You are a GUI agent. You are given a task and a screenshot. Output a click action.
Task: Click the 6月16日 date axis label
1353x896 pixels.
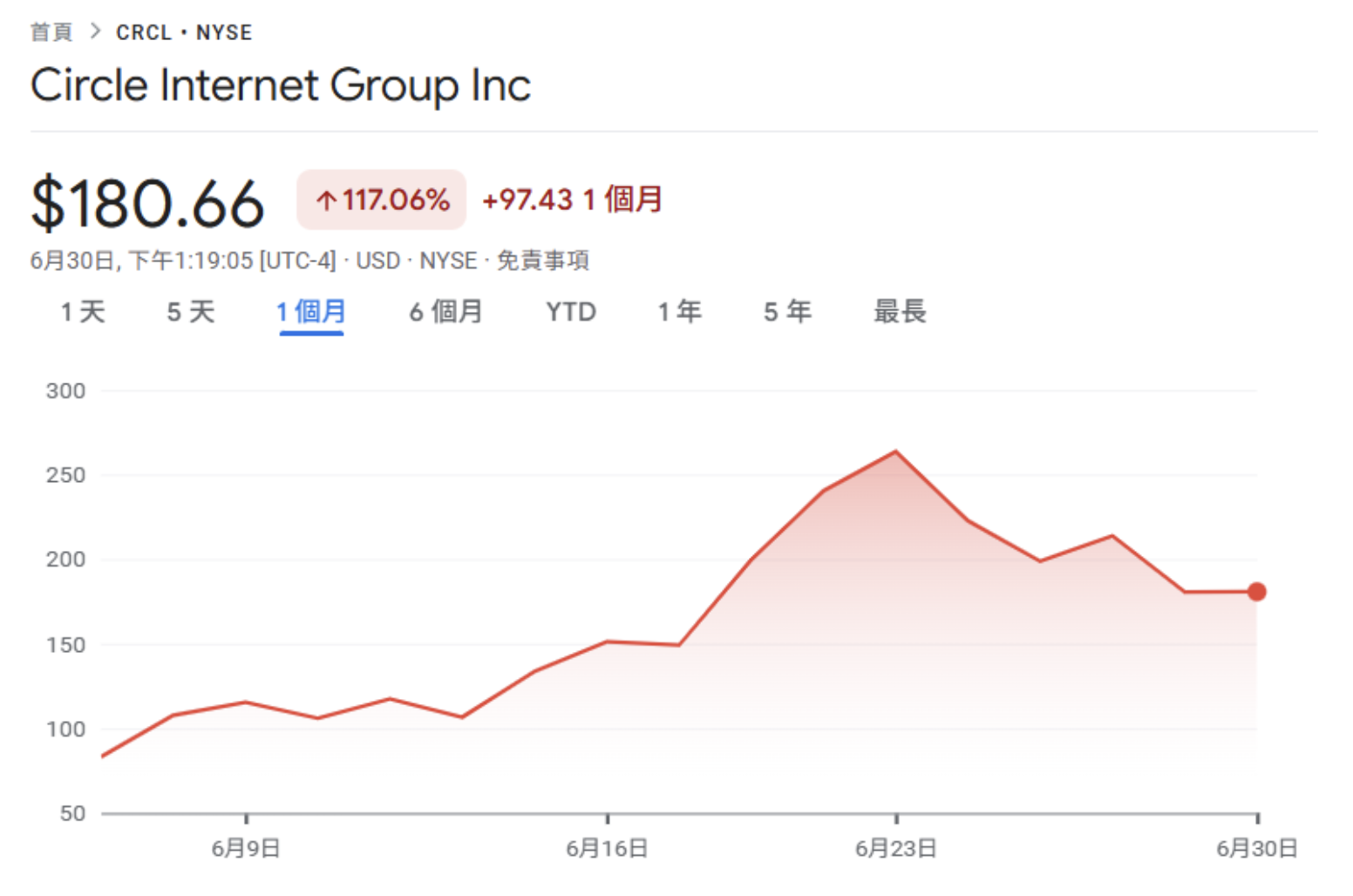click(607, 848)
